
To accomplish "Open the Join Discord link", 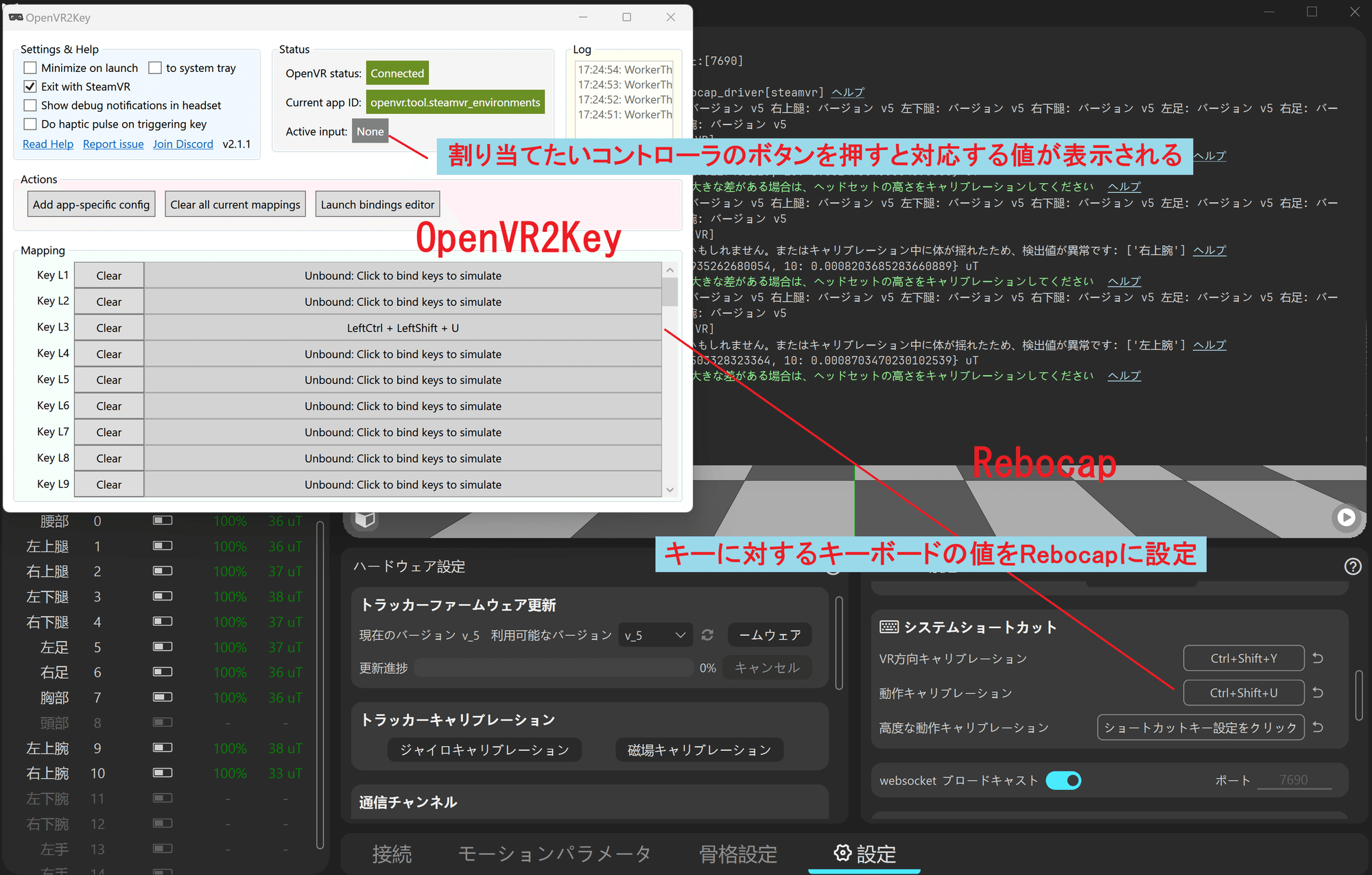I will pyautogui.click(x=182, y=143).
